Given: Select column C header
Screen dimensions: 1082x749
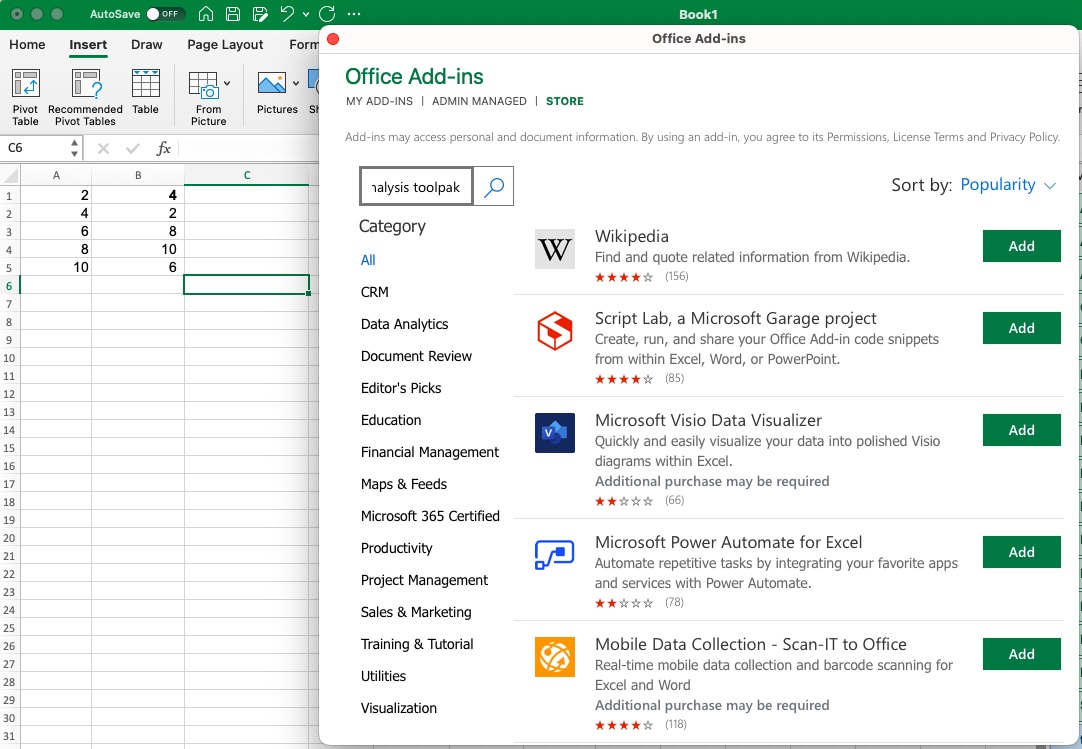Looking at the screenshot, I should point(246,175).
